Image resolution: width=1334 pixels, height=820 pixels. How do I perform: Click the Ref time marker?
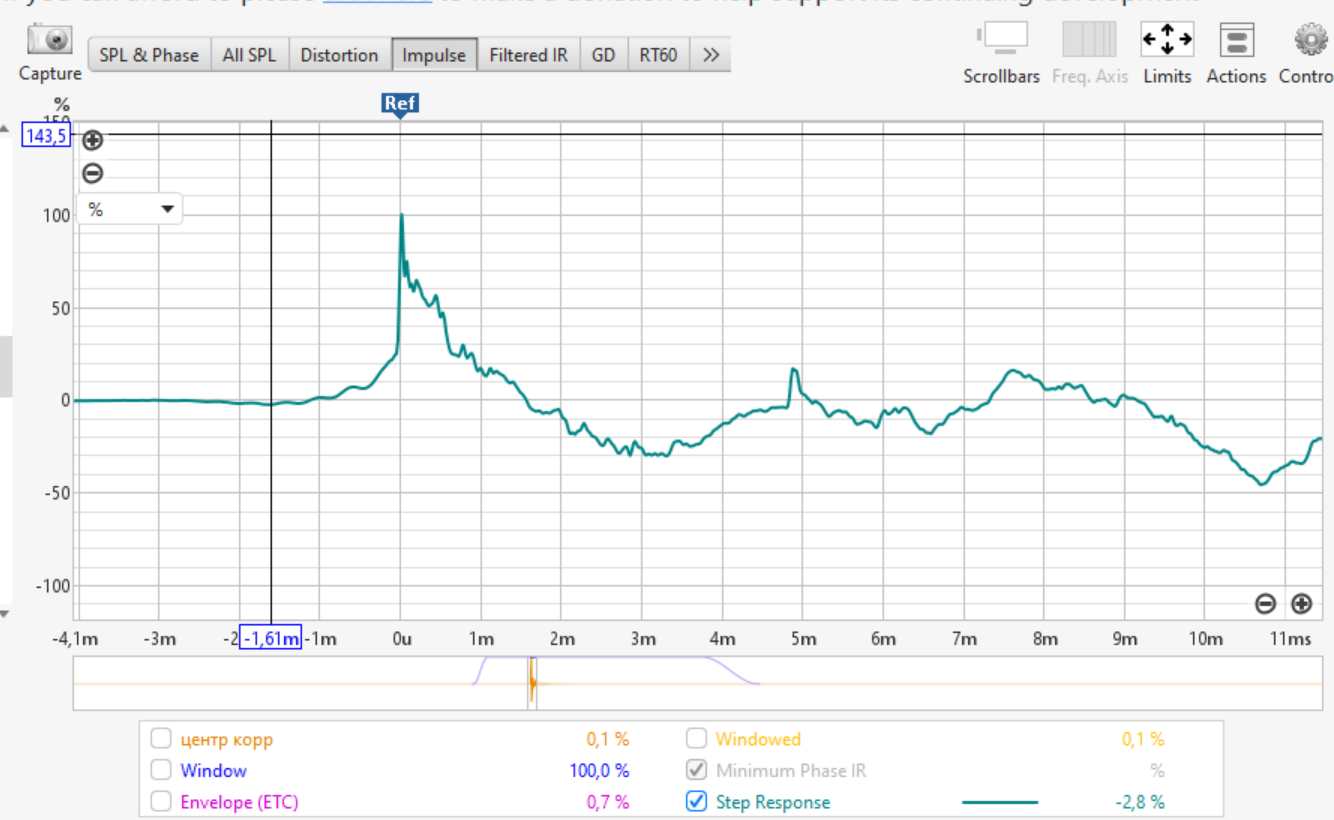pos(400,104)
